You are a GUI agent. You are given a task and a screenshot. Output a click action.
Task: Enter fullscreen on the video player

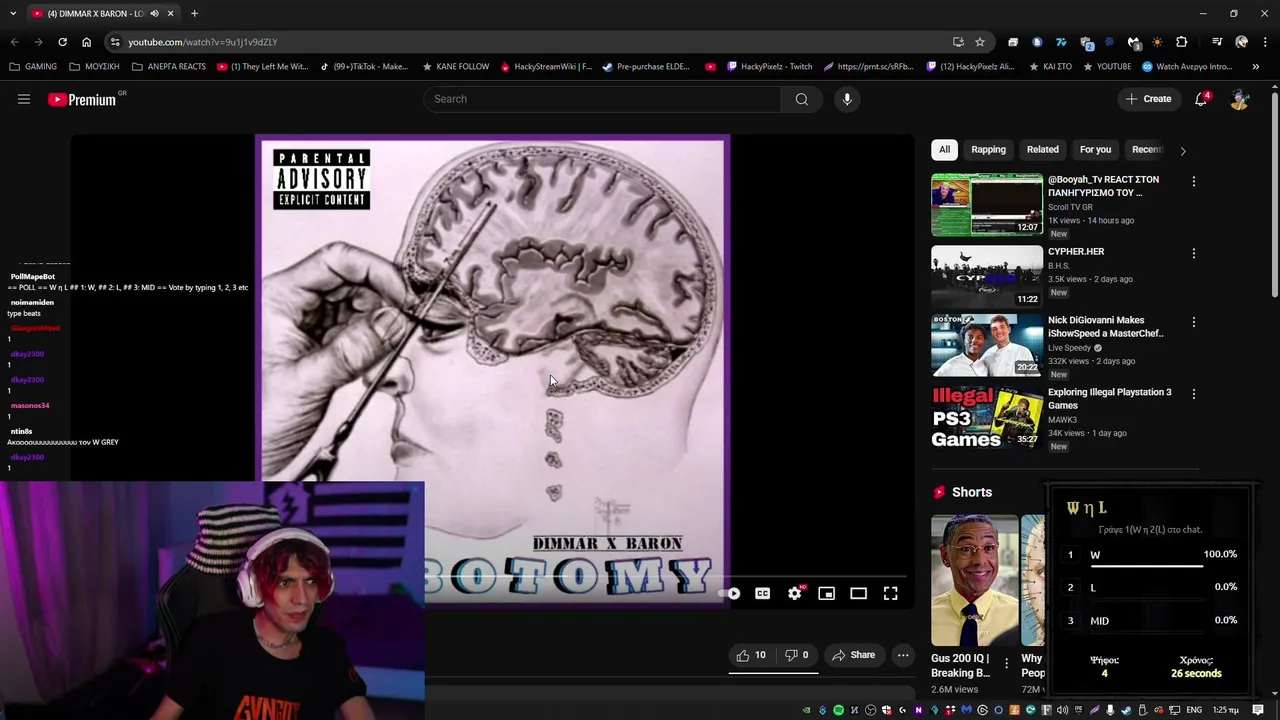890,594
